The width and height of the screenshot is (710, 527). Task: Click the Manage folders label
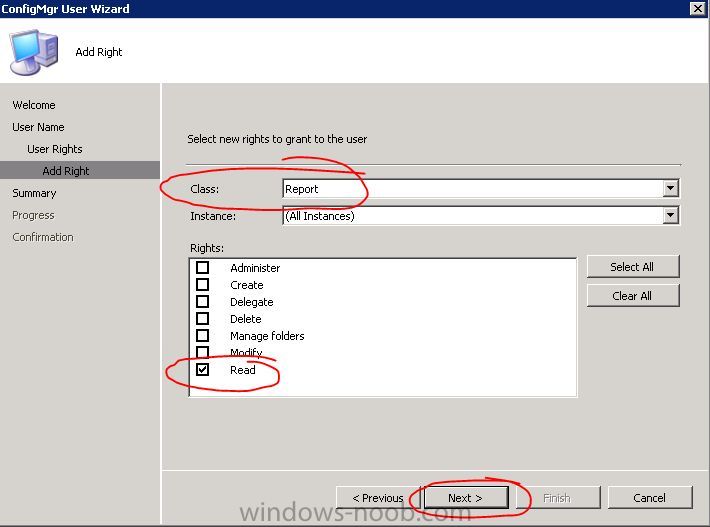coord(267,336)
